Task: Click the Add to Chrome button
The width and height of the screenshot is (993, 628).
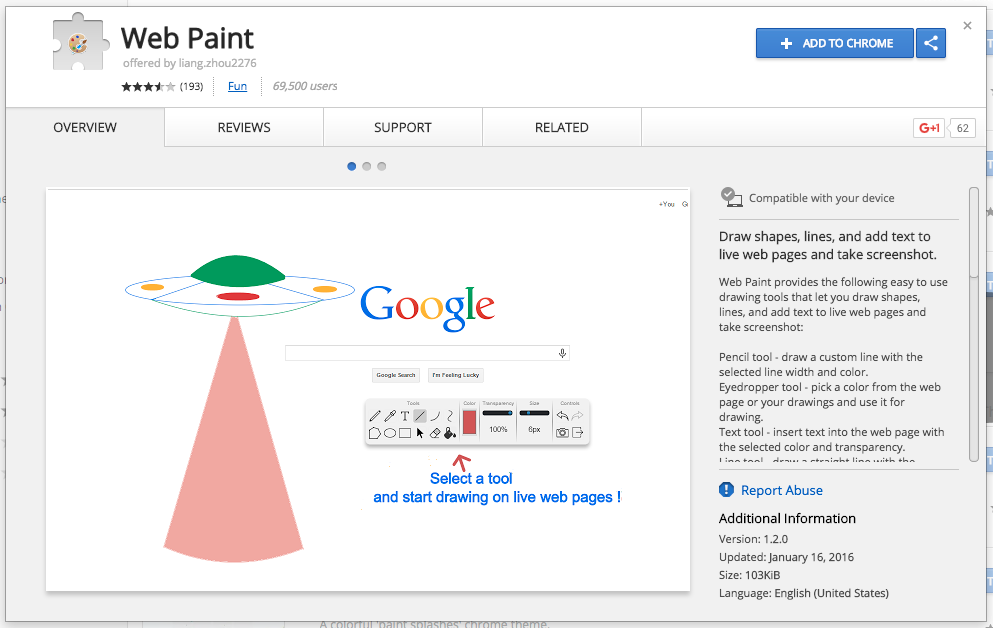Action: 835,43
